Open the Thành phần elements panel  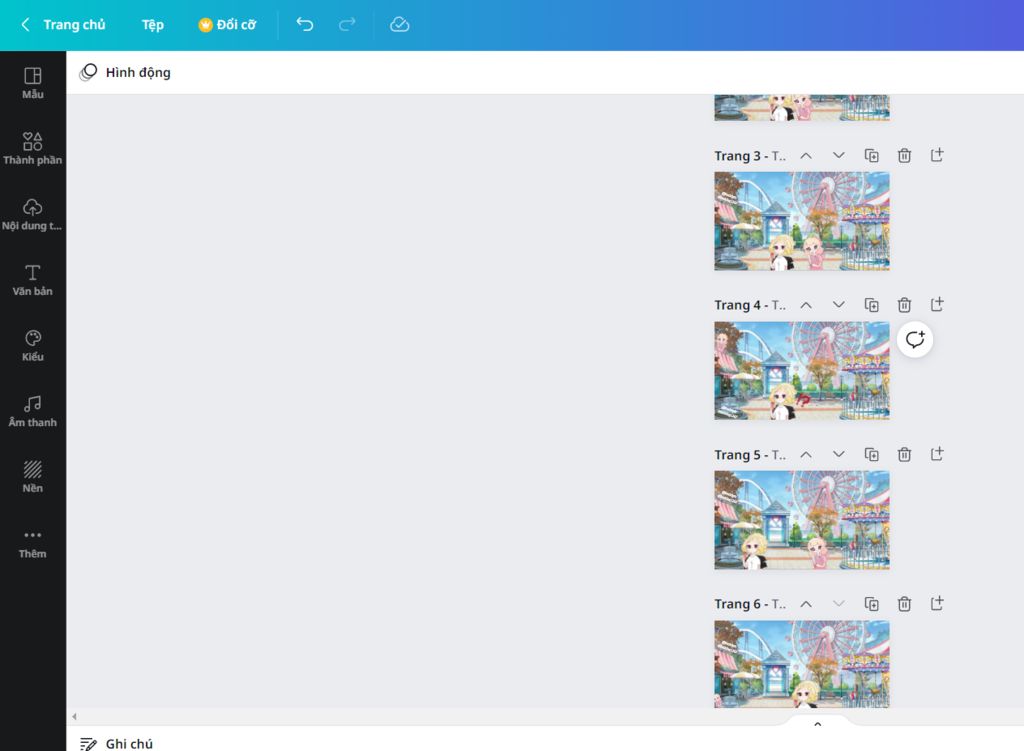33,149
